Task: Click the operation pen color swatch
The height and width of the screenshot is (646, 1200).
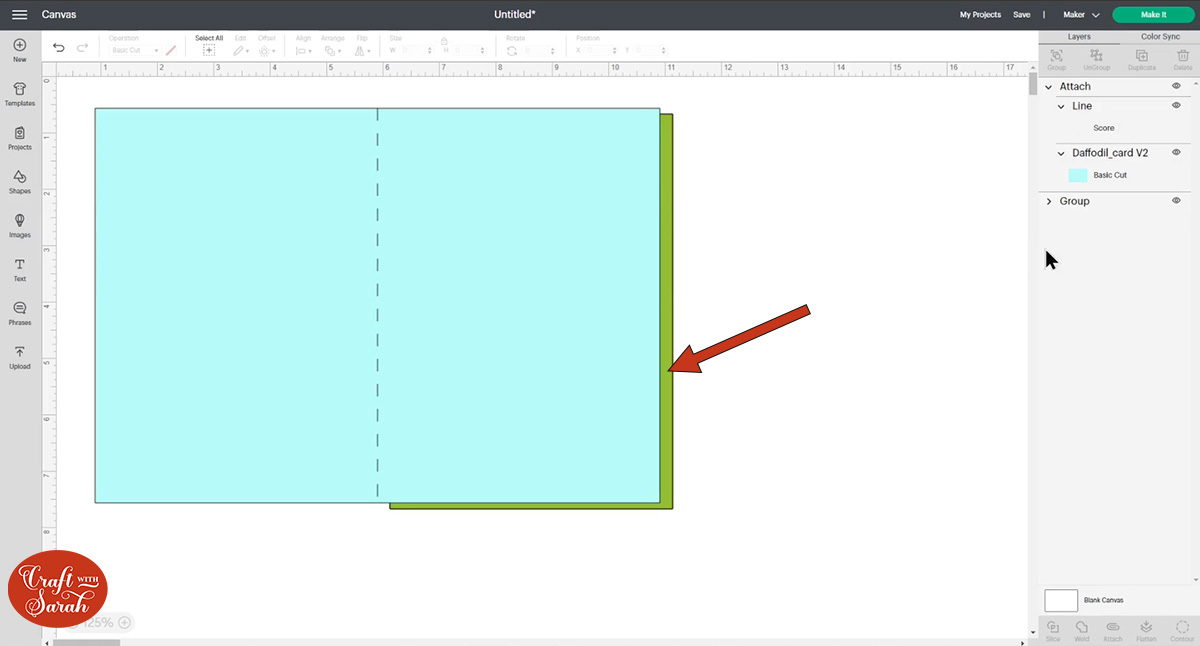Action: tap(170, 50)
